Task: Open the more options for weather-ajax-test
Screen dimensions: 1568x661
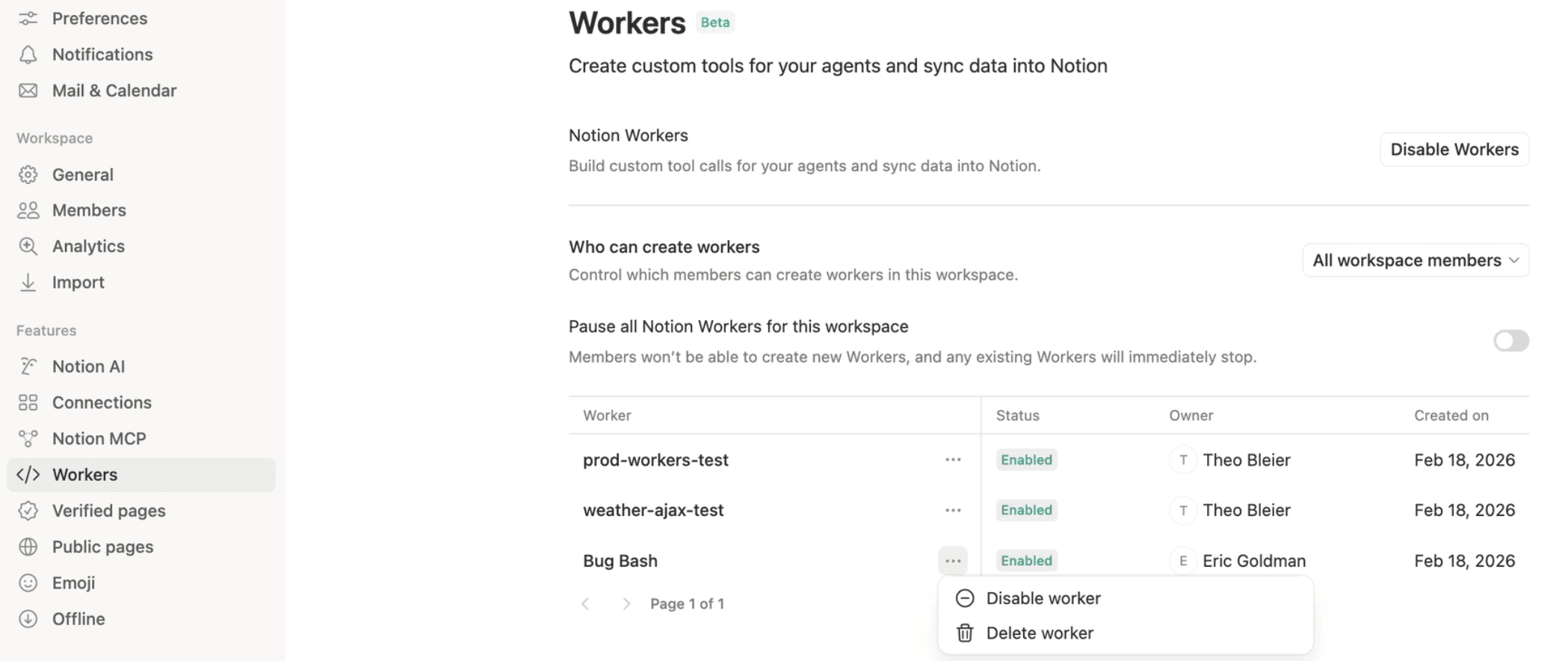Action: [x=953, y=510]
